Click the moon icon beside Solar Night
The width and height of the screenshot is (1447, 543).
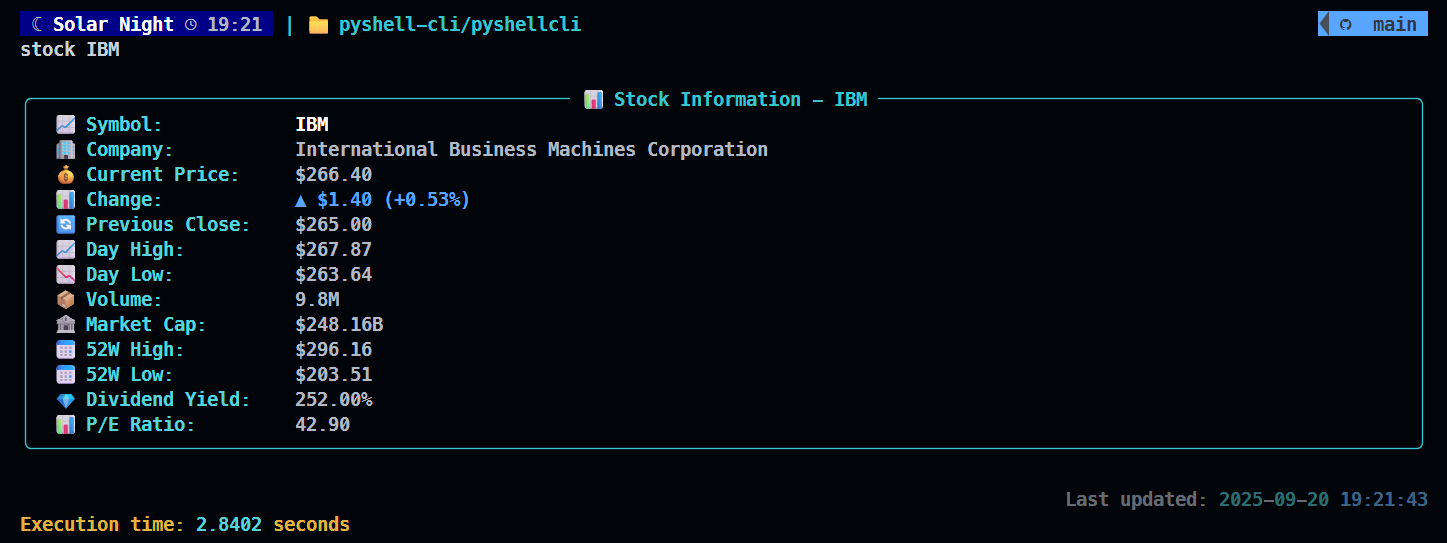[x=36, y=25]
